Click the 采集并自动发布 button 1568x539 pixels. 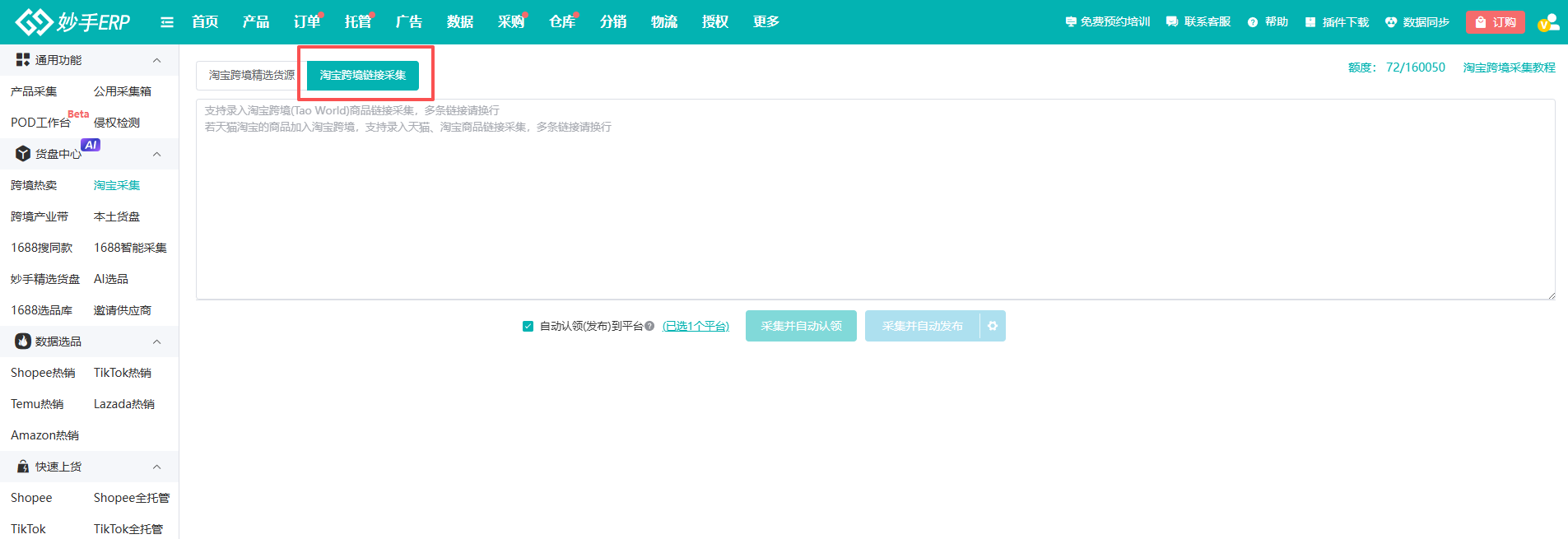[922, 326]
